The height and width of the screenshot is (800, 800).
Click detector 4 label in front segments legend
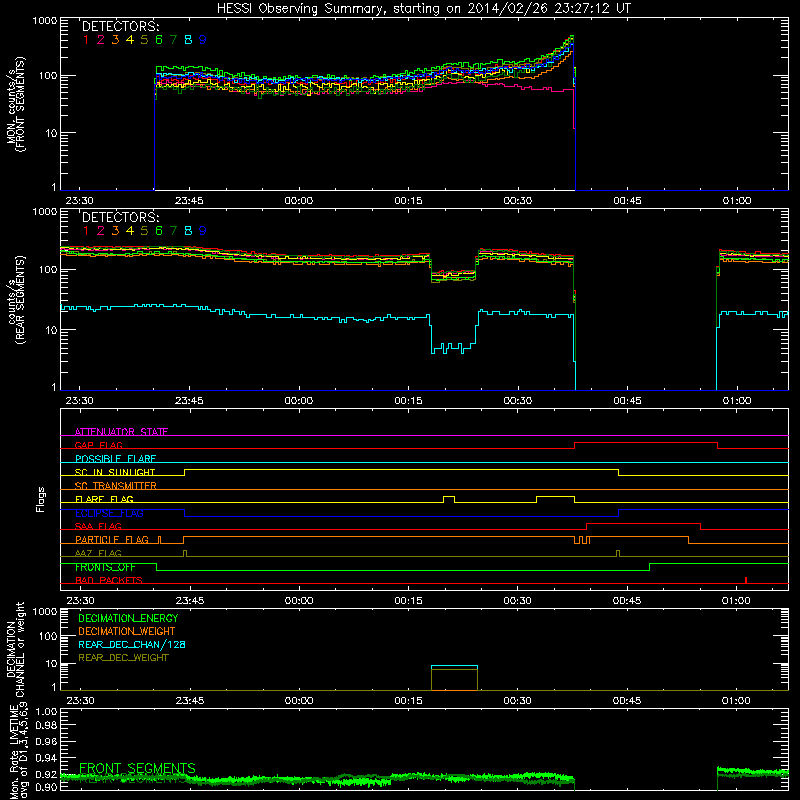pos(130,40)
